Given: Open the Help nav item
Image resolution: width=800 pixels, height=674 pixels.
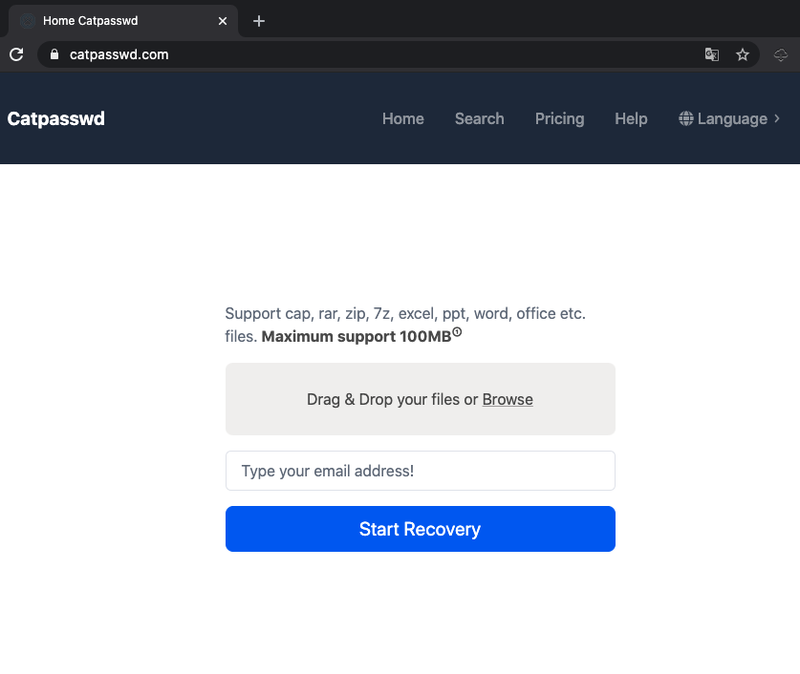Looking at the screenshot, I should point(631,119).
